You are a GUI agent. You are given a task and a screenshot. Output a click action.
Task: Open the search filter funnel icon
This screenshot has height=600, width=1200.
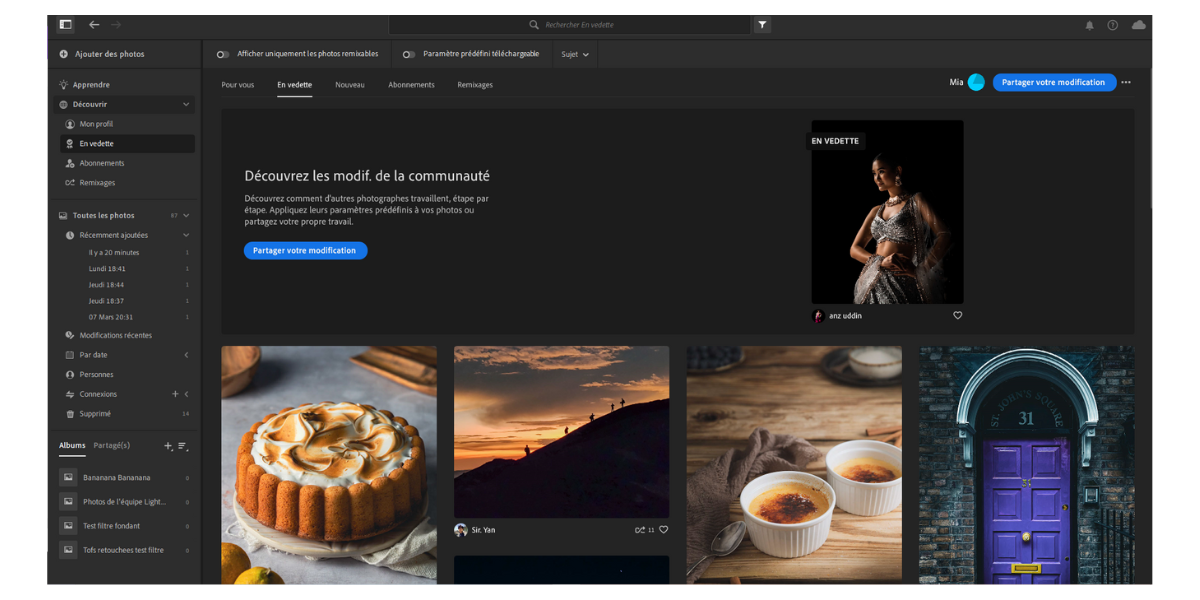(x=762, y=25)
